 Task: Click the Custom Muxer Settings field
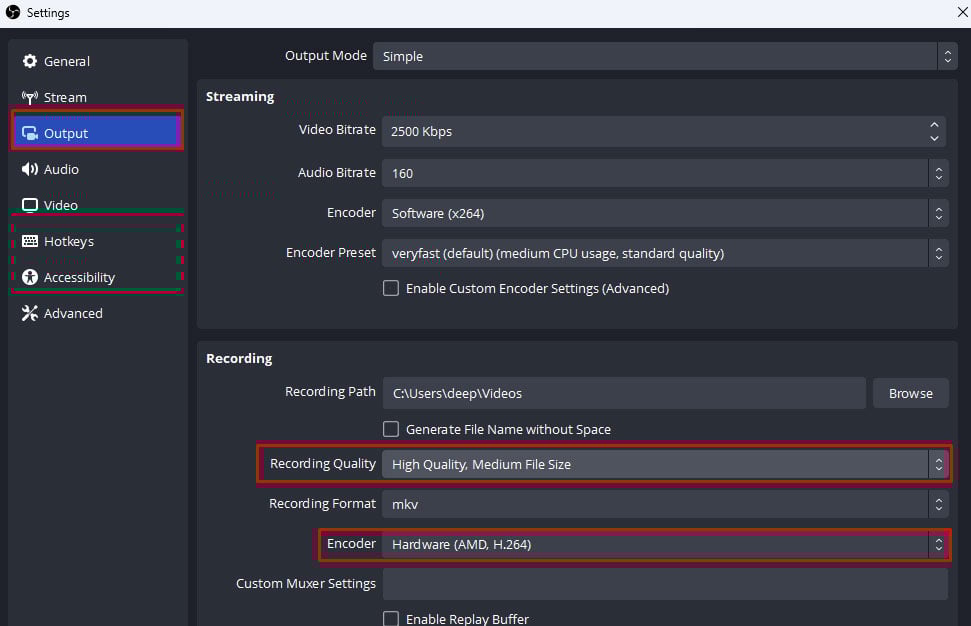pos(665,584)
